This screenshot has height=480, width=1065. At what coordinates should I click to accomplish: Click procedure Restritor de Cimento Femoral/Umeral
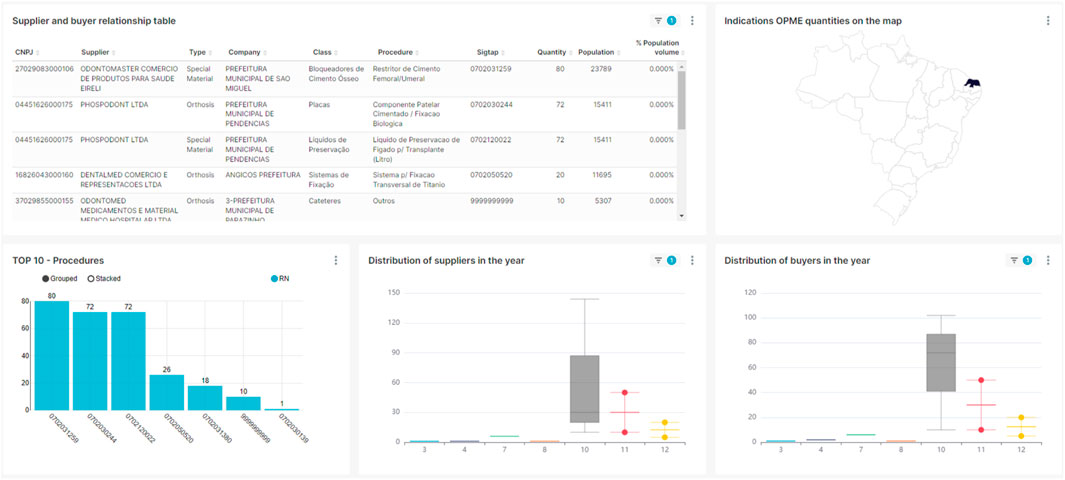click(406, 73)
